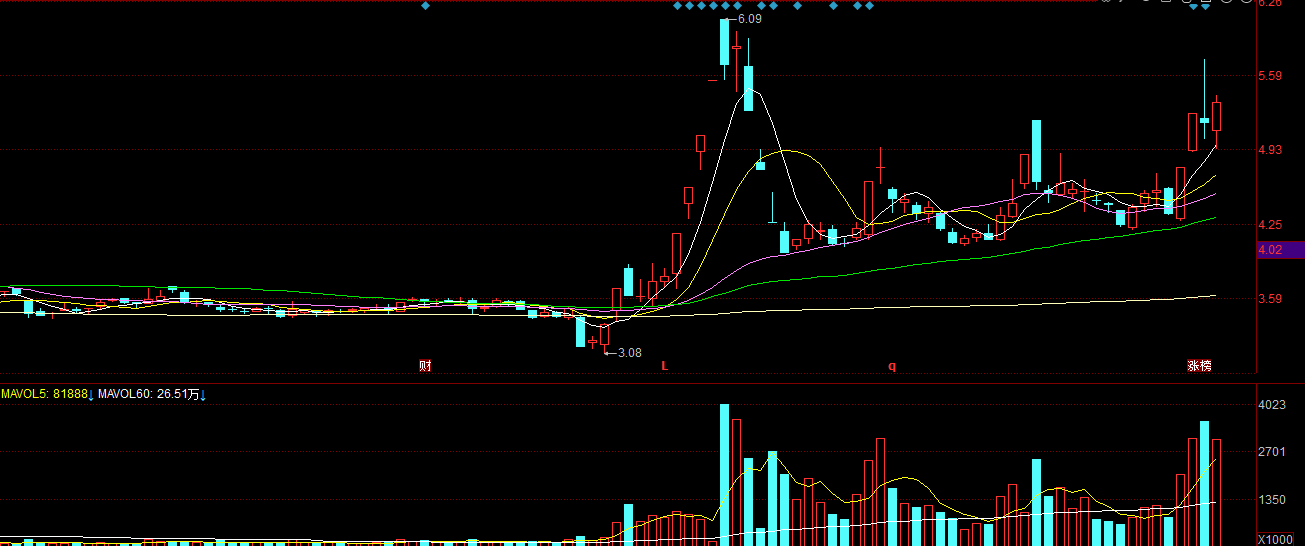This screenshot has width=1305, height=546.
Task: Select the cyan candlestick at 3.08 low
Action: 580,332
